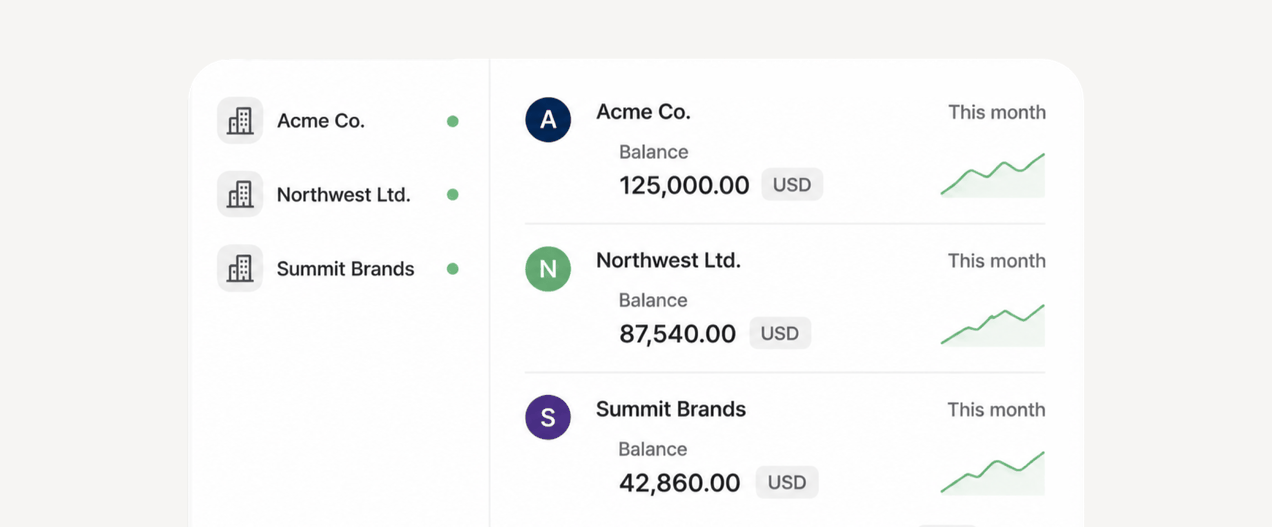This screenshot has width=1272, height=527.
Task: Click the building icon beside Summit Brands
Action: pyautogui.click(x=240, y=268)
